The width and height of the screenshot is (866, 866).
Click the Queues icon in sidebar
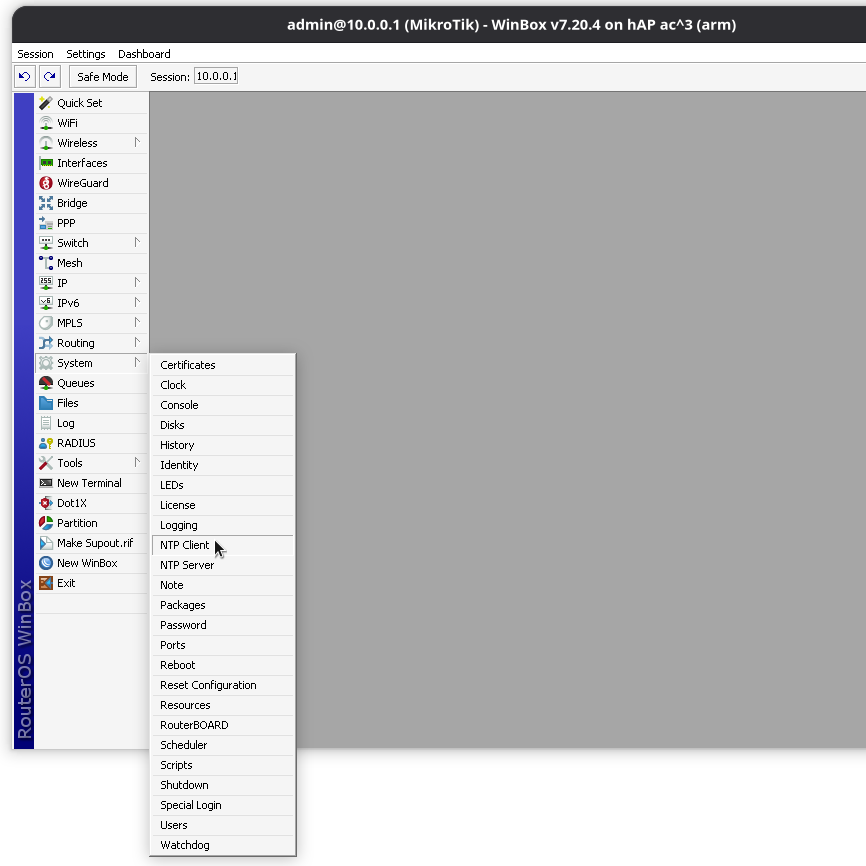[46, 383]
